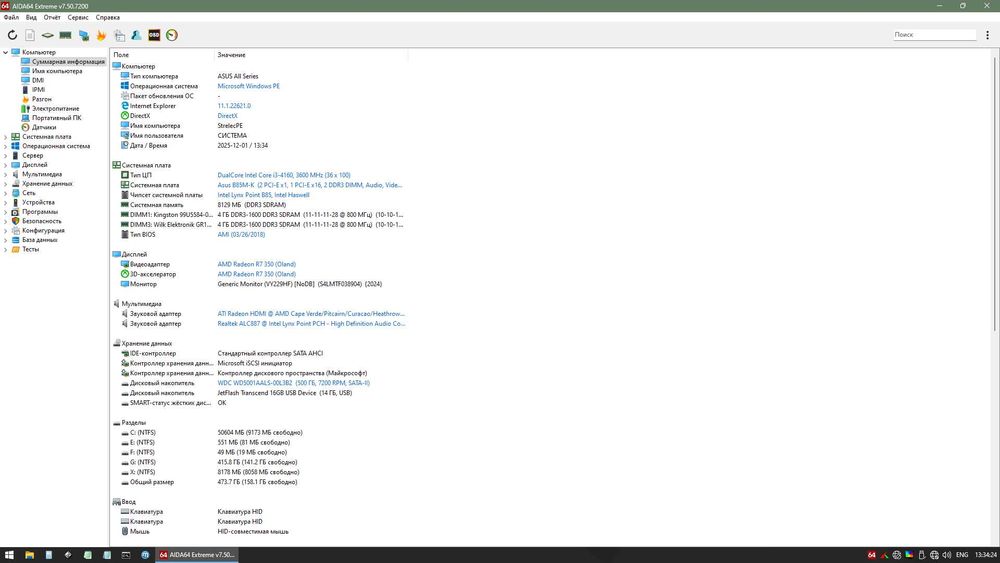
Task: Open the memory module tool icon
Action: (66, 35)
